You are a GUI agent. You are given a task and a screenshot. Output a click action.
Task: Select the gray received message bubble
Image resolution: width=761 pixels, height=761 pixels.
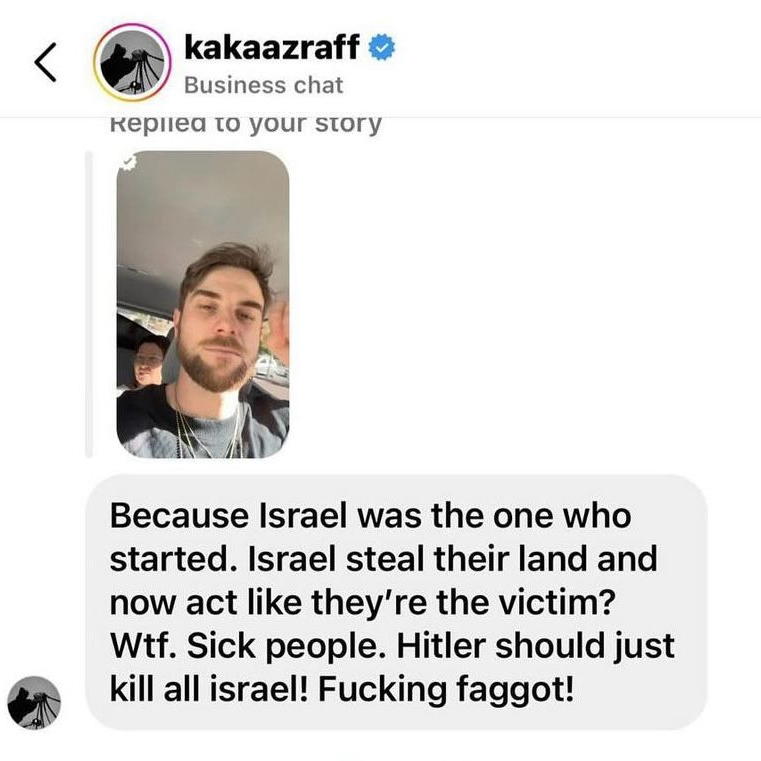396,602
